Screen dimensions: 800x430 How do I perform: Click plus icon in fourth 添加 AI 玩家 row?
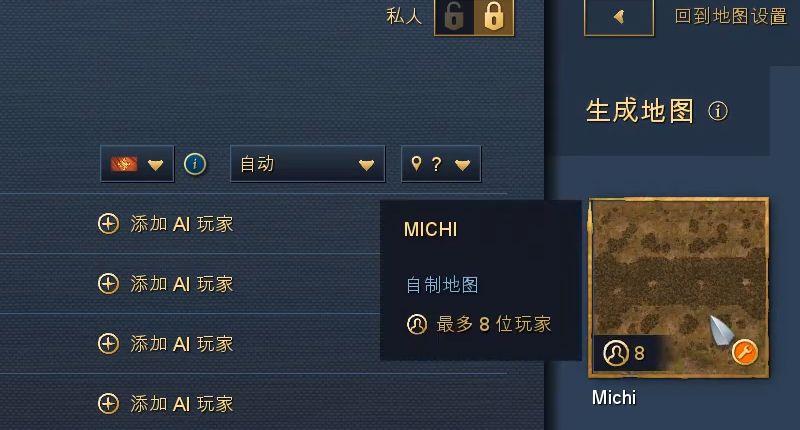coord(108,403)
